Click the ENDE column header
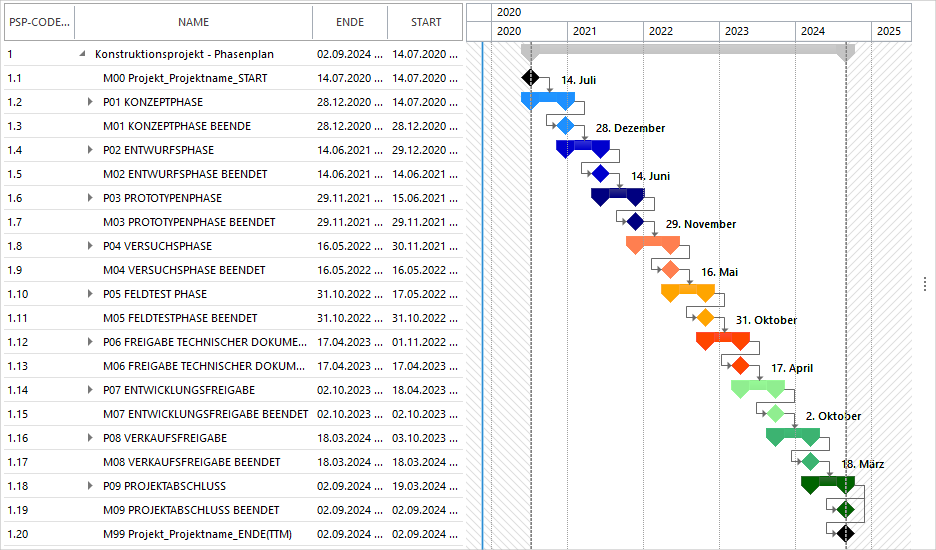Screen dimensions: 936x550 [350, 22]
